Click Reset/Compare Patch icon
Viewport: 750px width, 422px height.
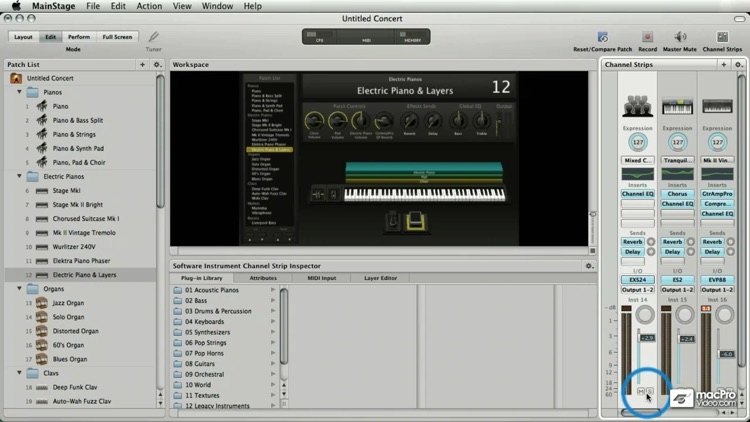pyautogui.click(x=603, y=37)
